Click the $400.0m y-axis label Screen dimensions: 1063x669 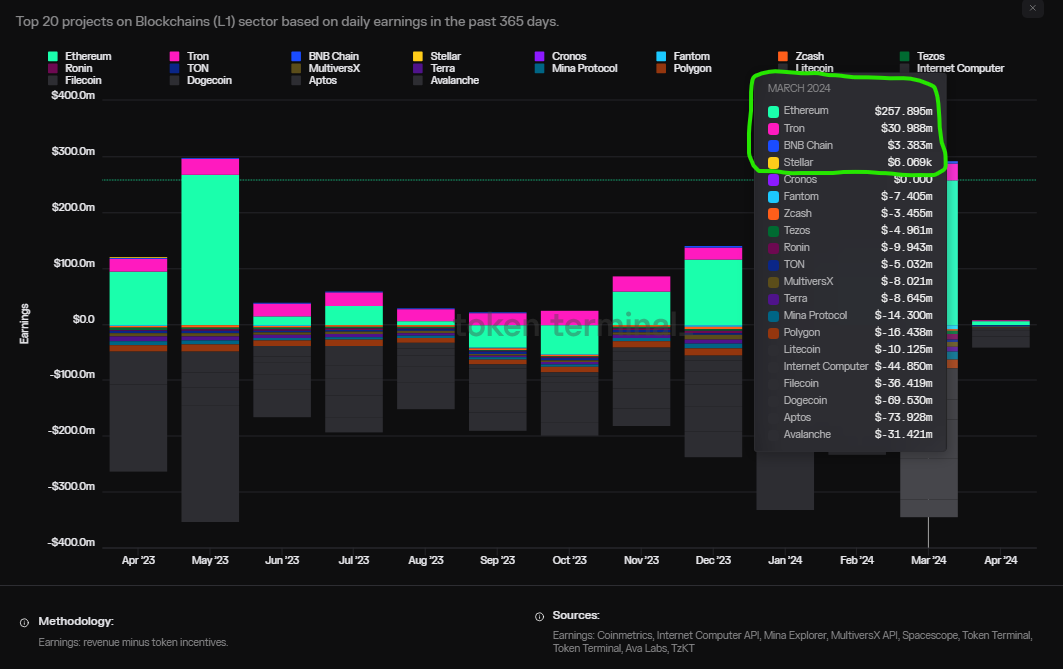(x=73, y=96)
